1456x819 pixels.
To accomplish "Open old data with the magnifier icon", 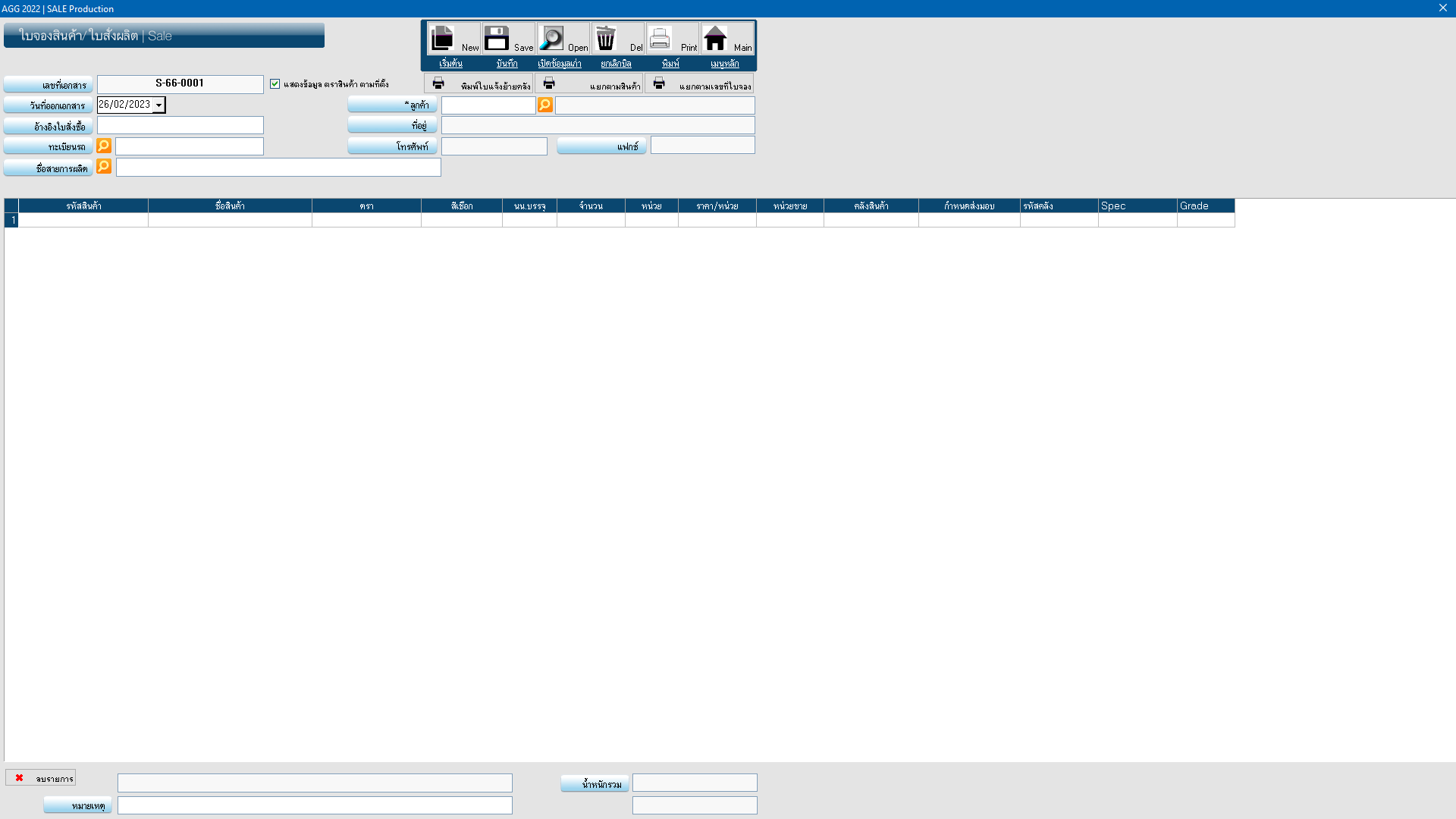I will click(x=551, y=38).
